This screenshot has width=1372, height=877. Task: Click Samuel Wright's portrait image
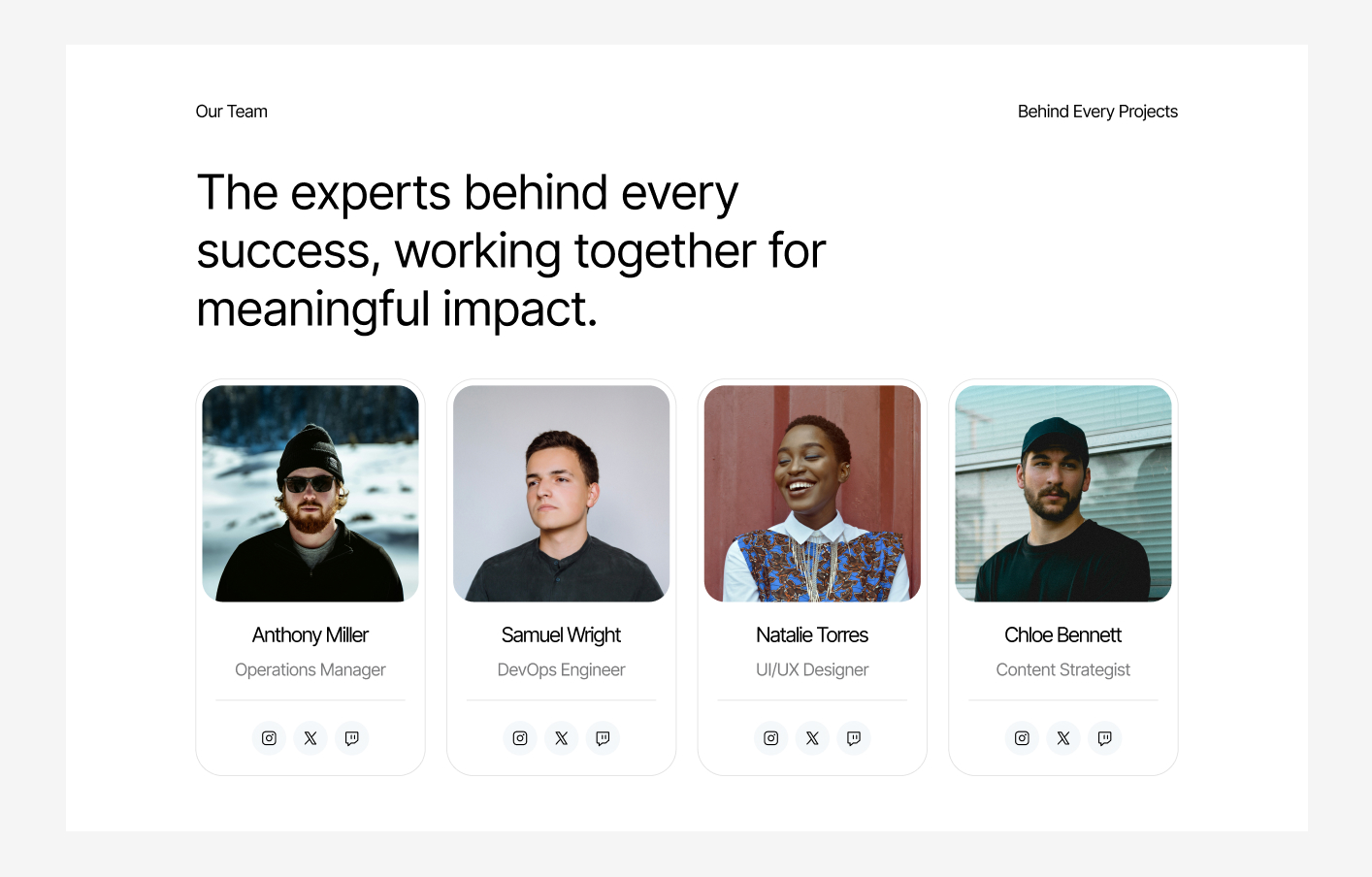coord(561,493)
